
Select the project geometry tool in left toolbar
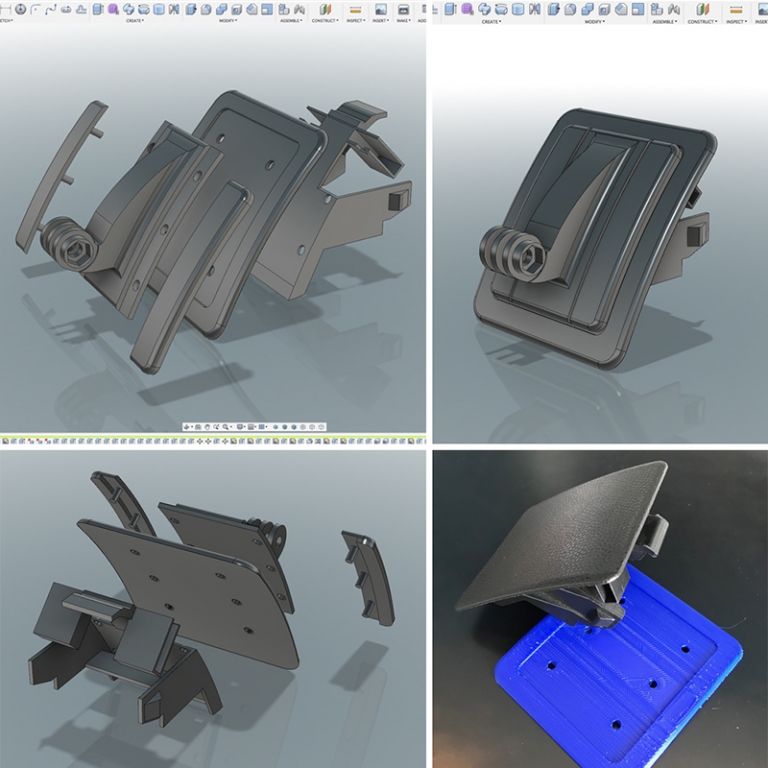pos(81,9)
